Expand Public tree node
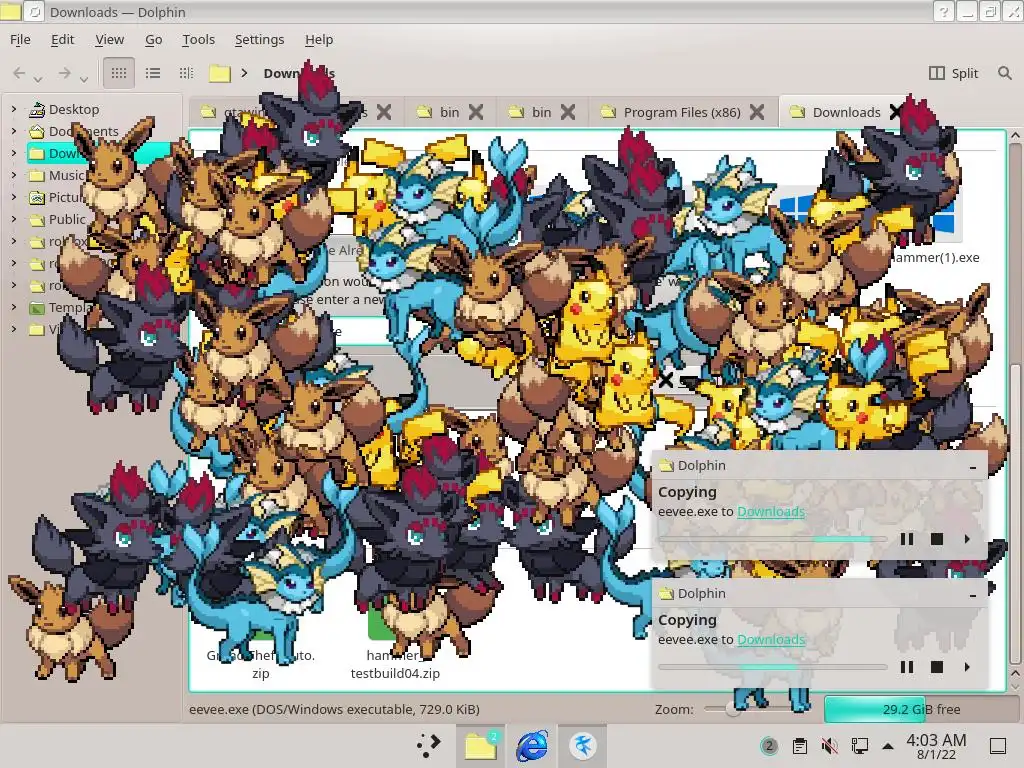 pyautogui.click(x=14, y=219)
